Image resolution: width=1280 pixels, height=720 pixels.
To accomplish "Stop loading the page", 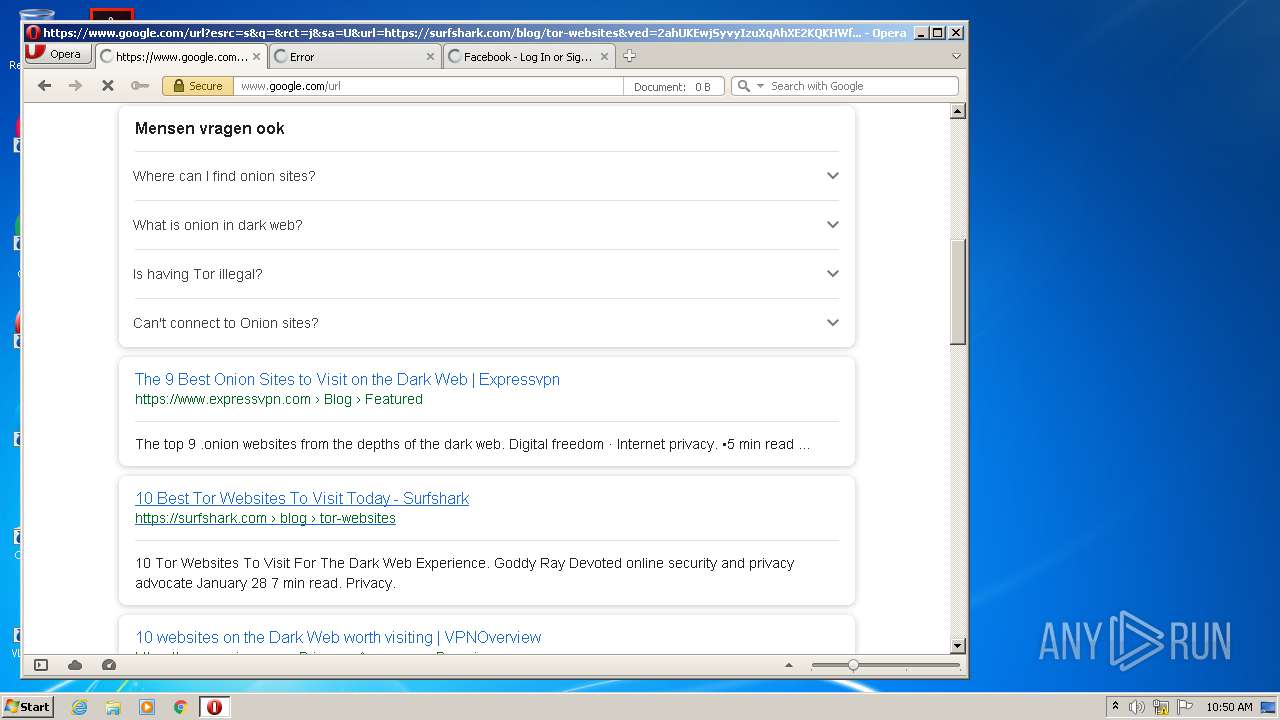I will tap(108, 86).
